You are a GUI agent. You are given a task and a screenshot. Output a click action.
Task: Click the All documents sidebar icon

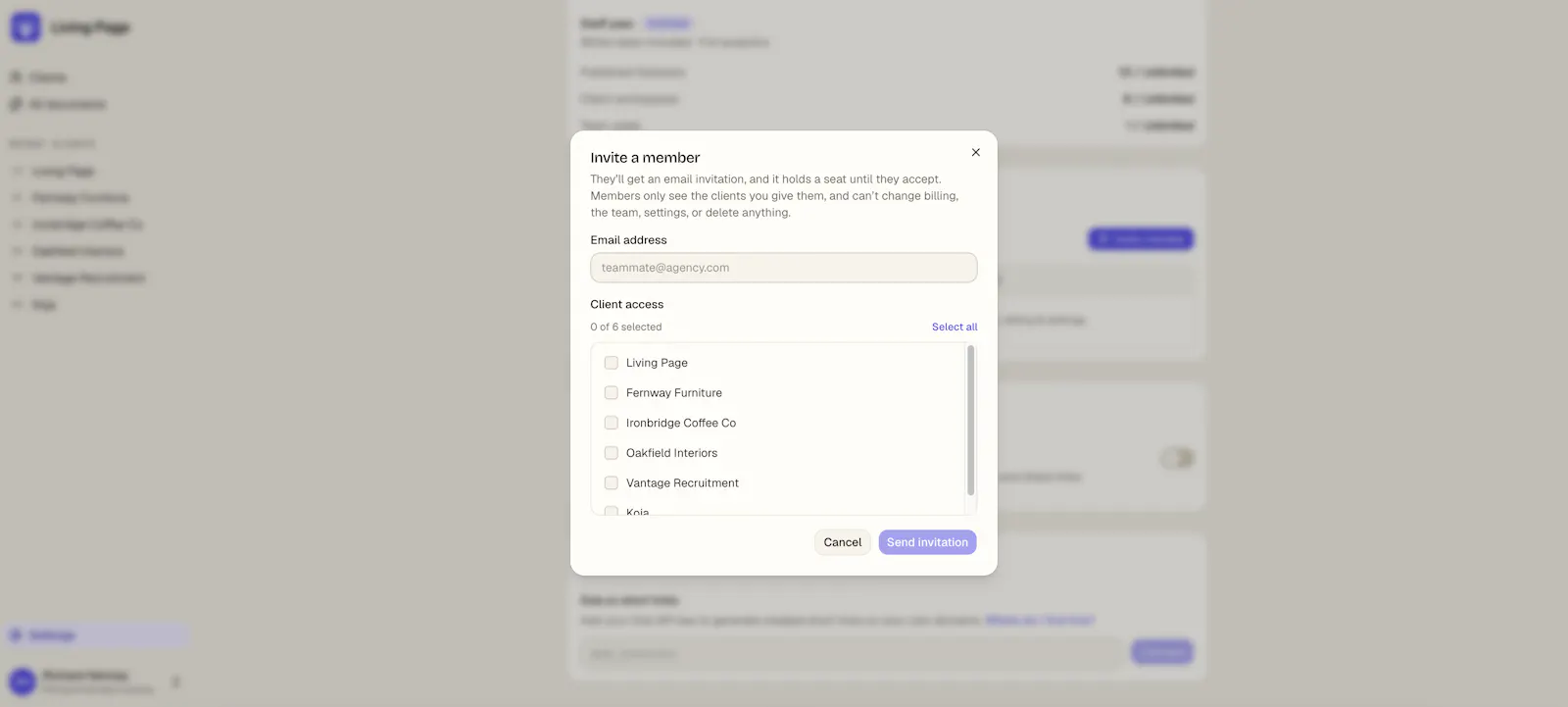16,104
